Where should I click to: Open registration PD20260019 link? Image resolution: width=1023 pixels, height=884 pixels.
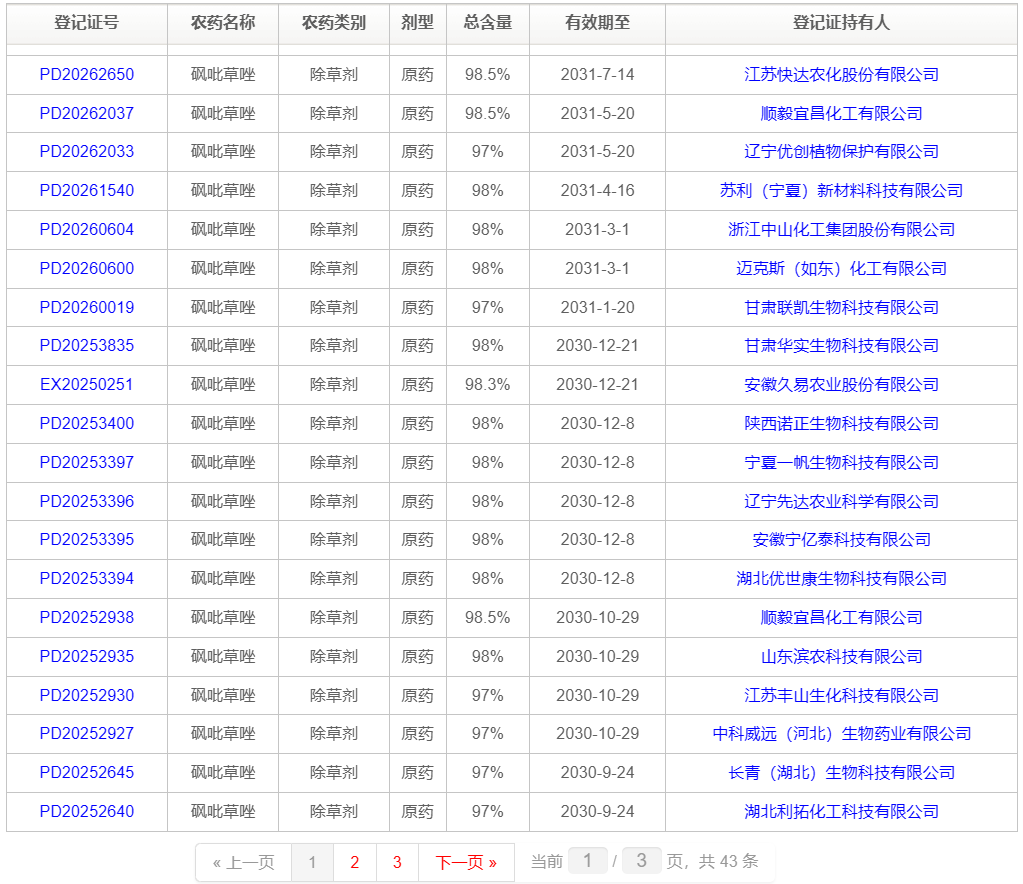coord(87,307)
